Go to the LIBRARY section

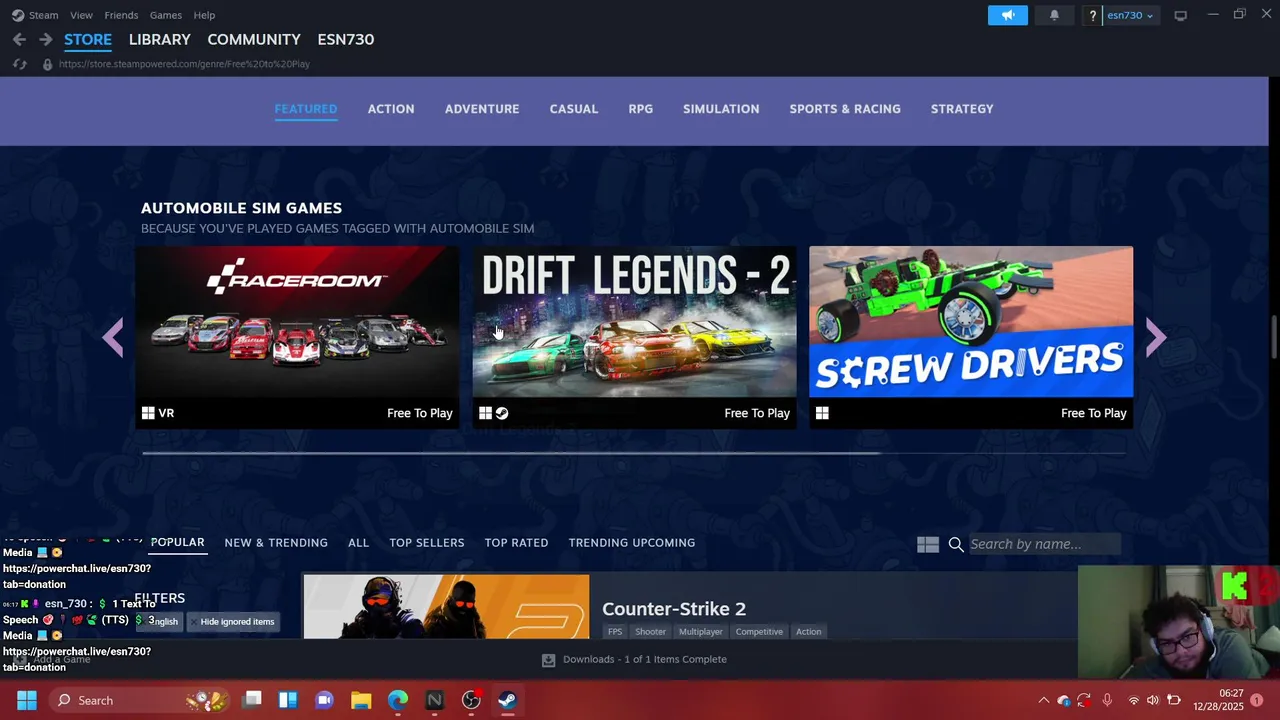(x=159, y=39)
